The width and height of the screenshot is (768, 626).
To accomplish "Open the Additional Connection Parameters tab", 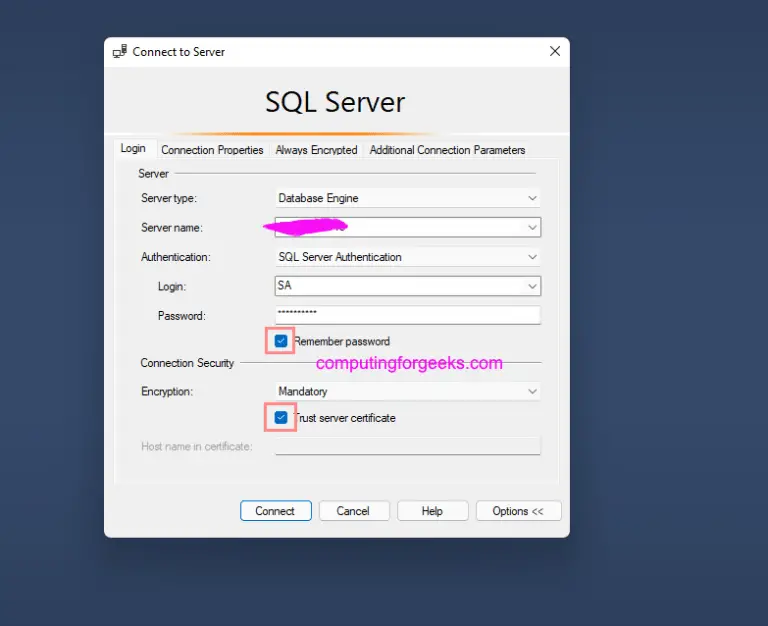I will coord(447,150).
